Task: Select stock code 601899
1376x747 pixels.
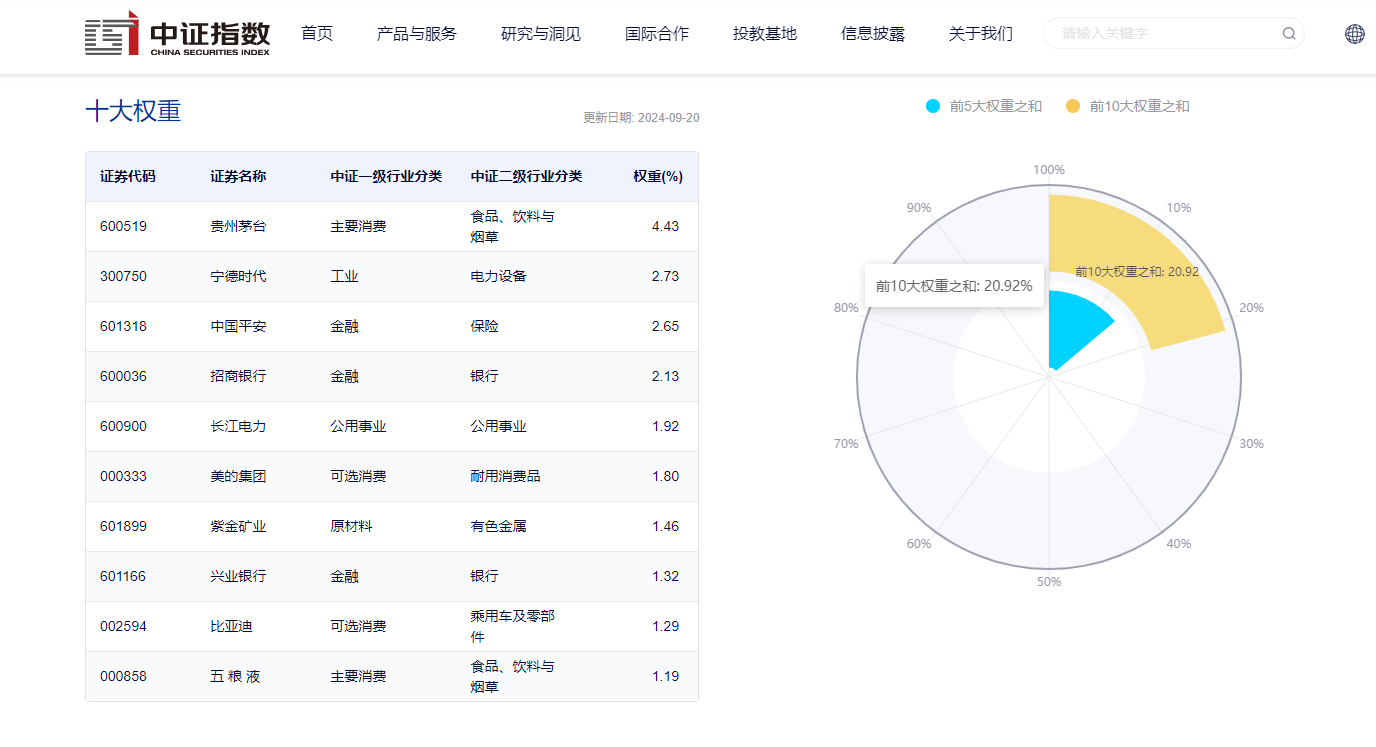Action: [123, 526]
